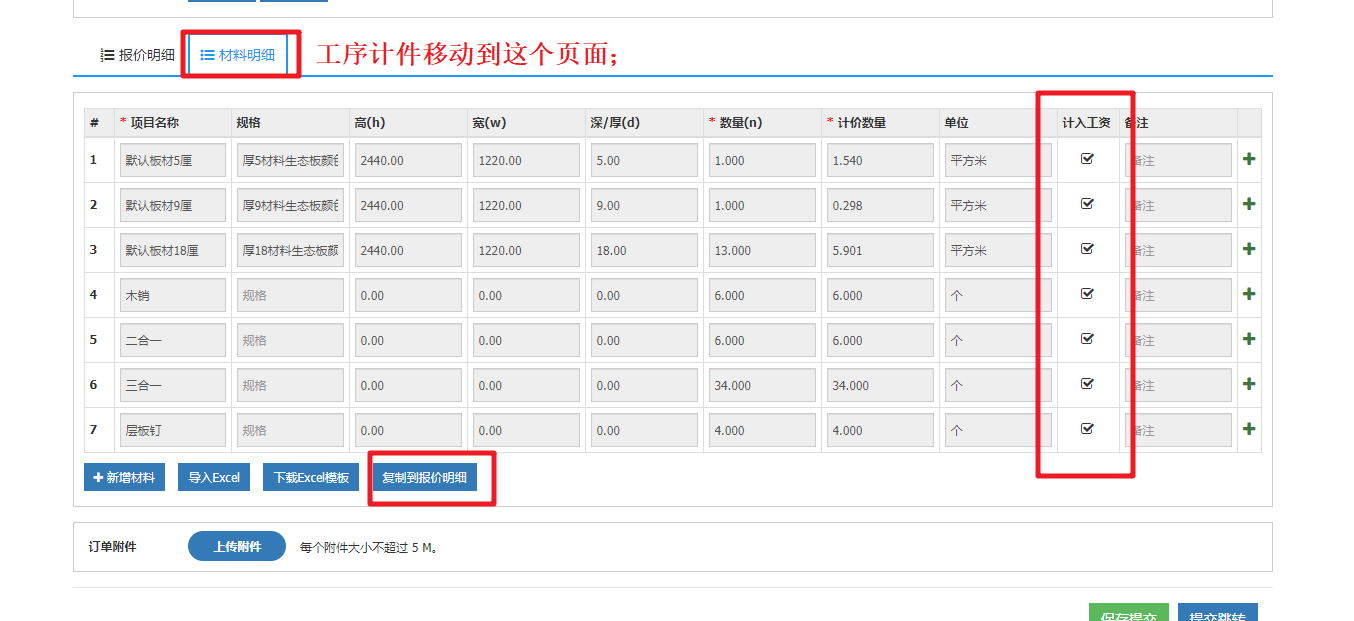This screenshot has width=1354, height=621.
Task: Open the 单位 dropdown for 三合一 row
Action: (997, 385)
